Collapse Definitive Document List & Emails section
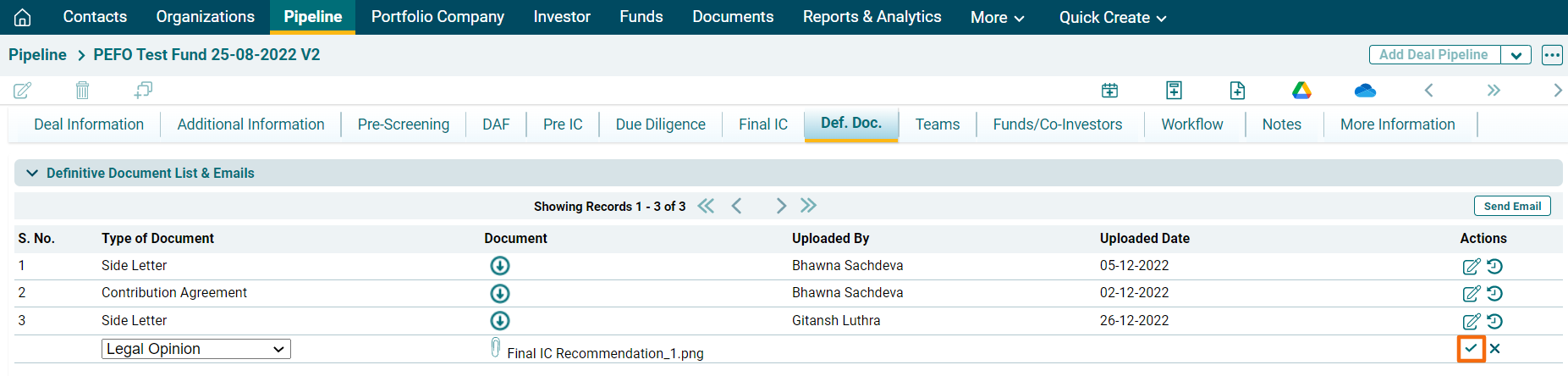This screenshot has width=1568, height=376. [32, 173]
